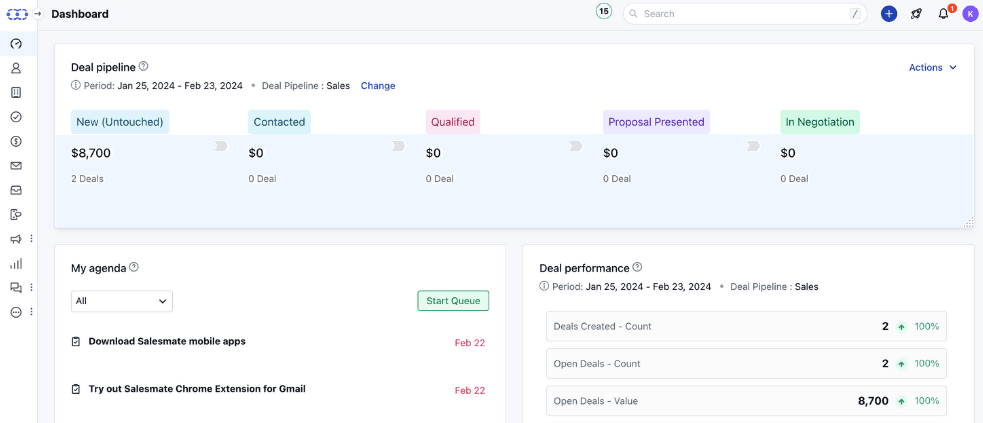This screenshot has width=983, height=423.
Task: Open the notifications bell icon
Action: coord(944,14)
